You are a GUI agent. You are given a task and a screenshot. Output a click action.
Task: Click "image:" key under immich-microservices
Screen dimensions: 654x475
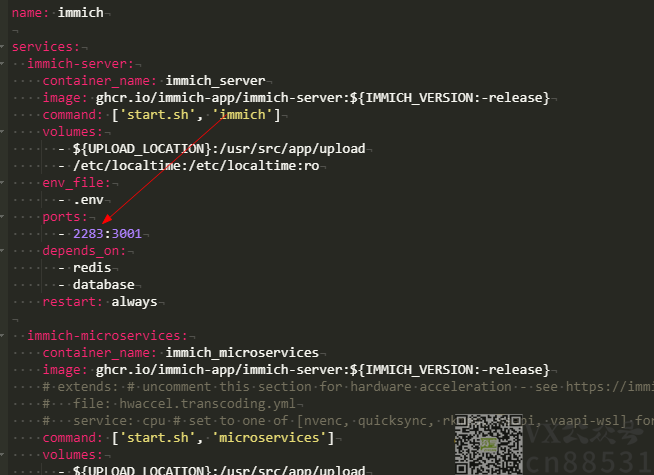(65, 370)
